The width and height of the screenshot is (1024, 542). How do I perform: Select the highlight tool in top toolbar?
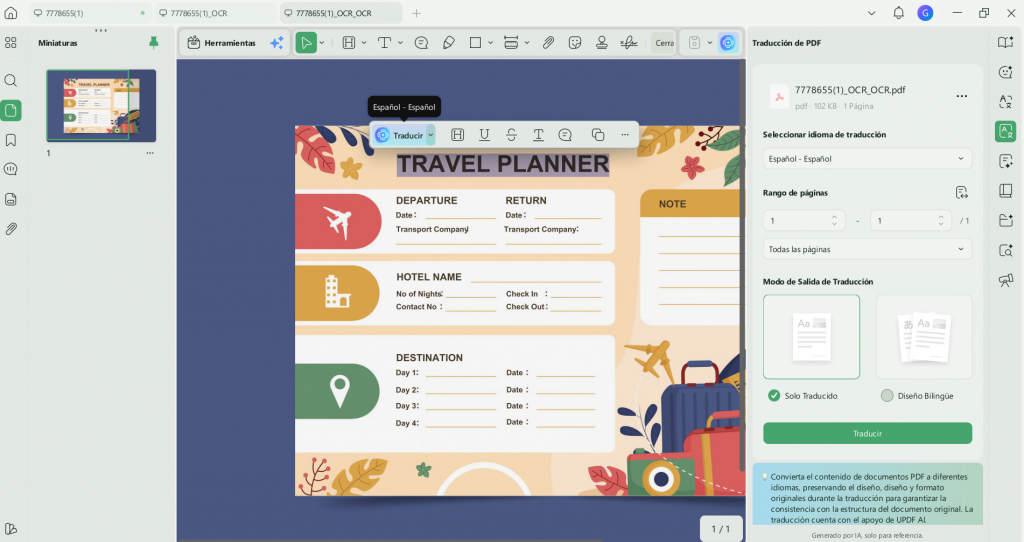coord(349,43)
